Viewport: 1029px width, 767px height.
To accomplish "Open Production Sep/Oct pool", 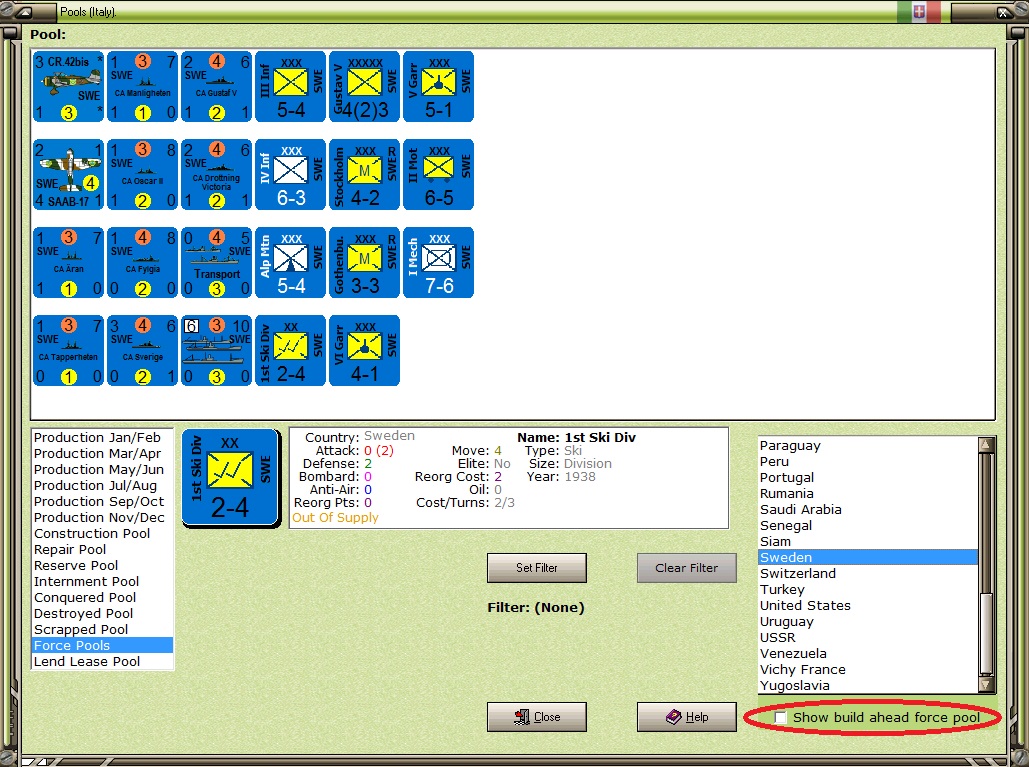I will (x=102, y=501).
